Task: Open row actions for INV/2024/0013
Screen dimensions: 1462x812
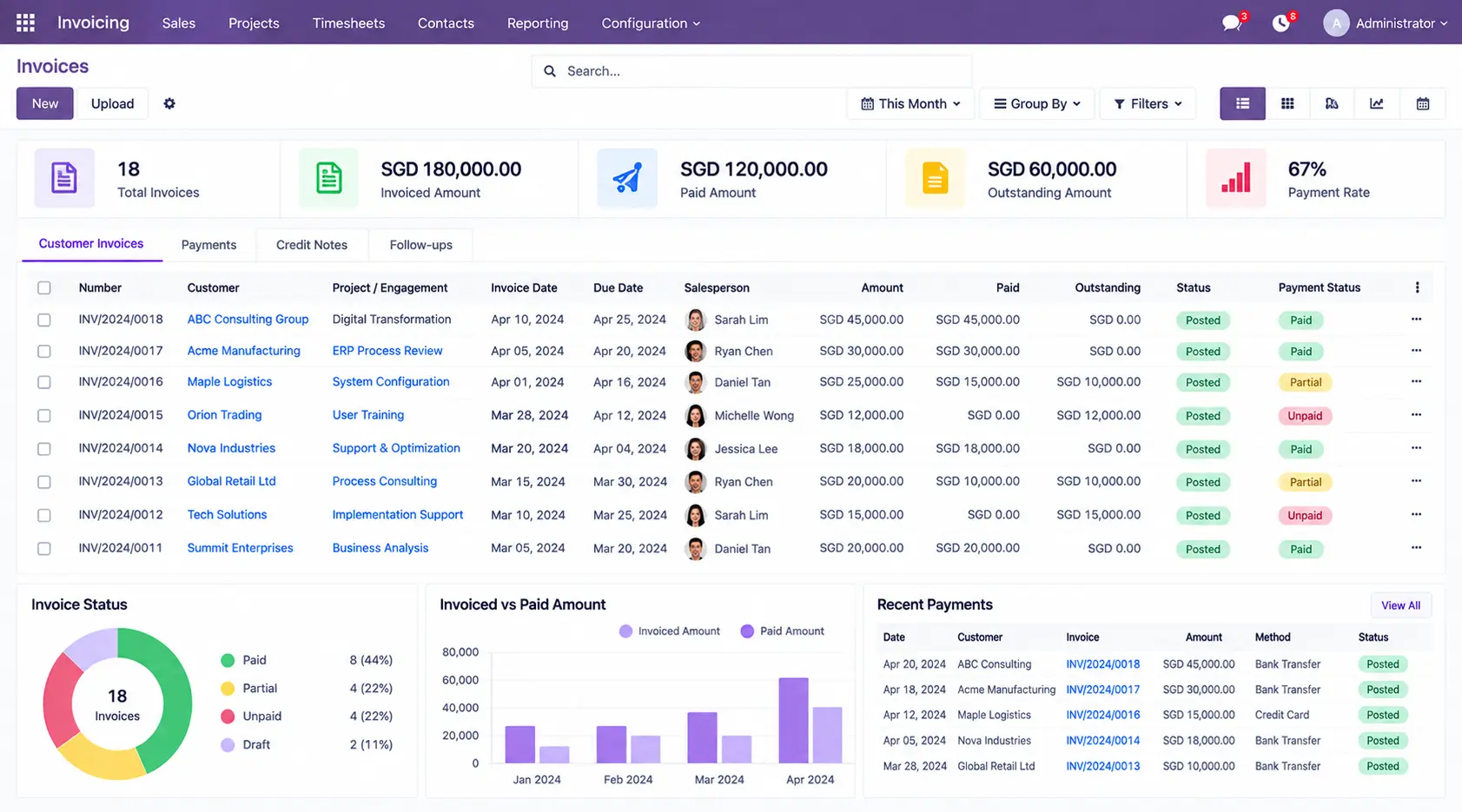Action: 1416,480
